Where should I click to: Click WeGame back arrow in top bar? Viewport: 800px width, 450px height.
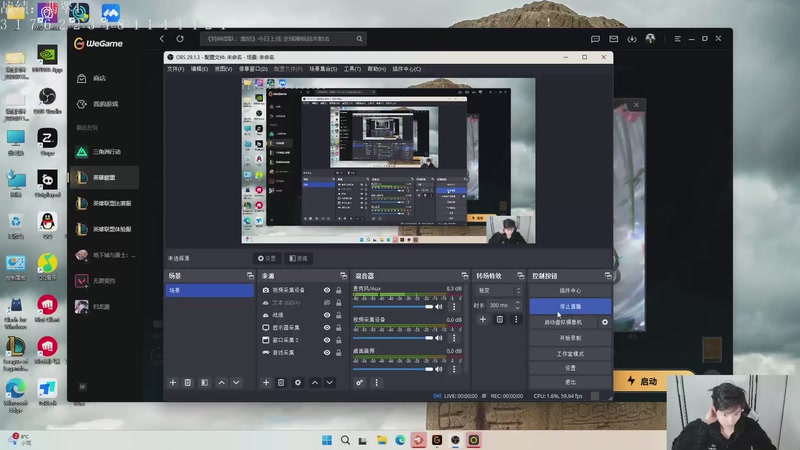(x=162, y=39)
